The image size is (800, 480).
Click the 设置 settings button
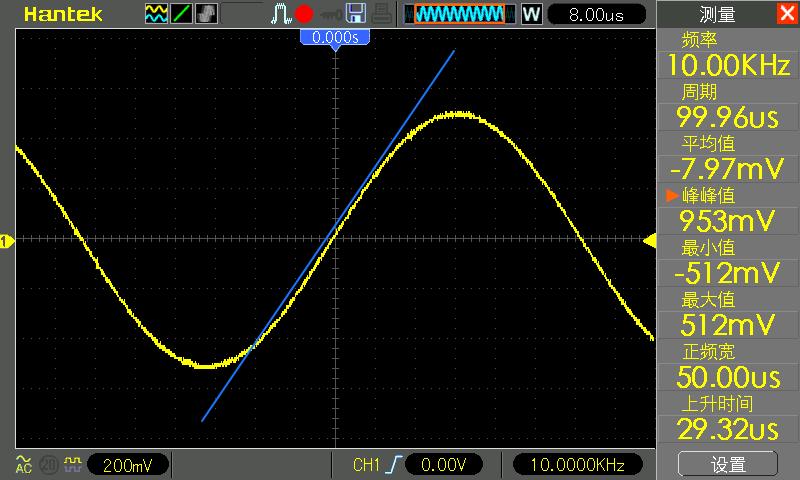click(x=728, y=464)
